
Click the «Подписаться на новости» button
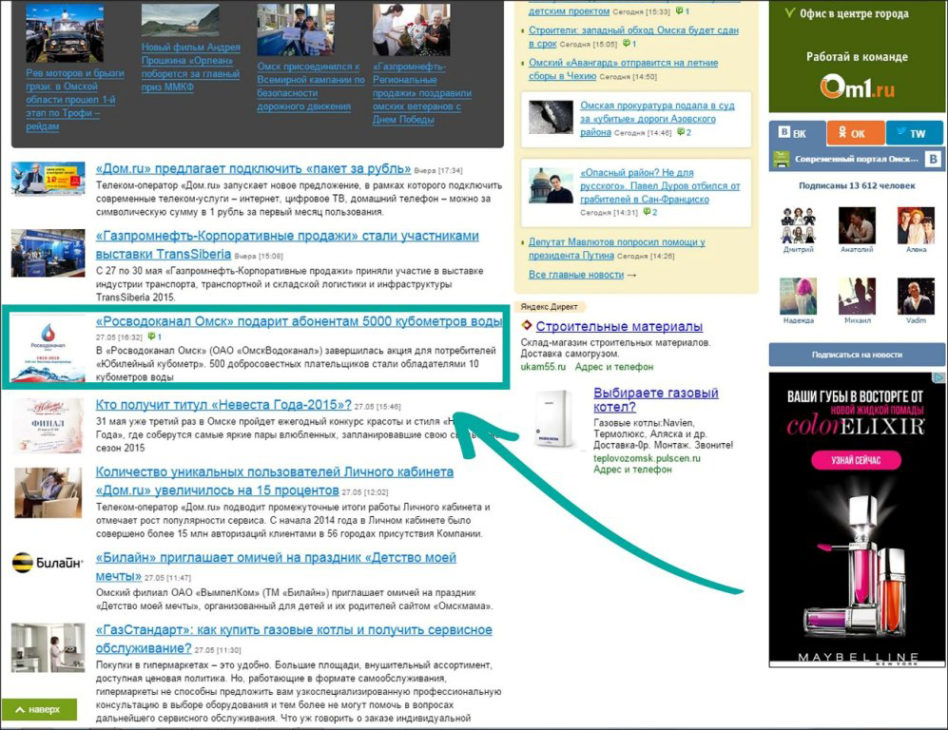856,354
